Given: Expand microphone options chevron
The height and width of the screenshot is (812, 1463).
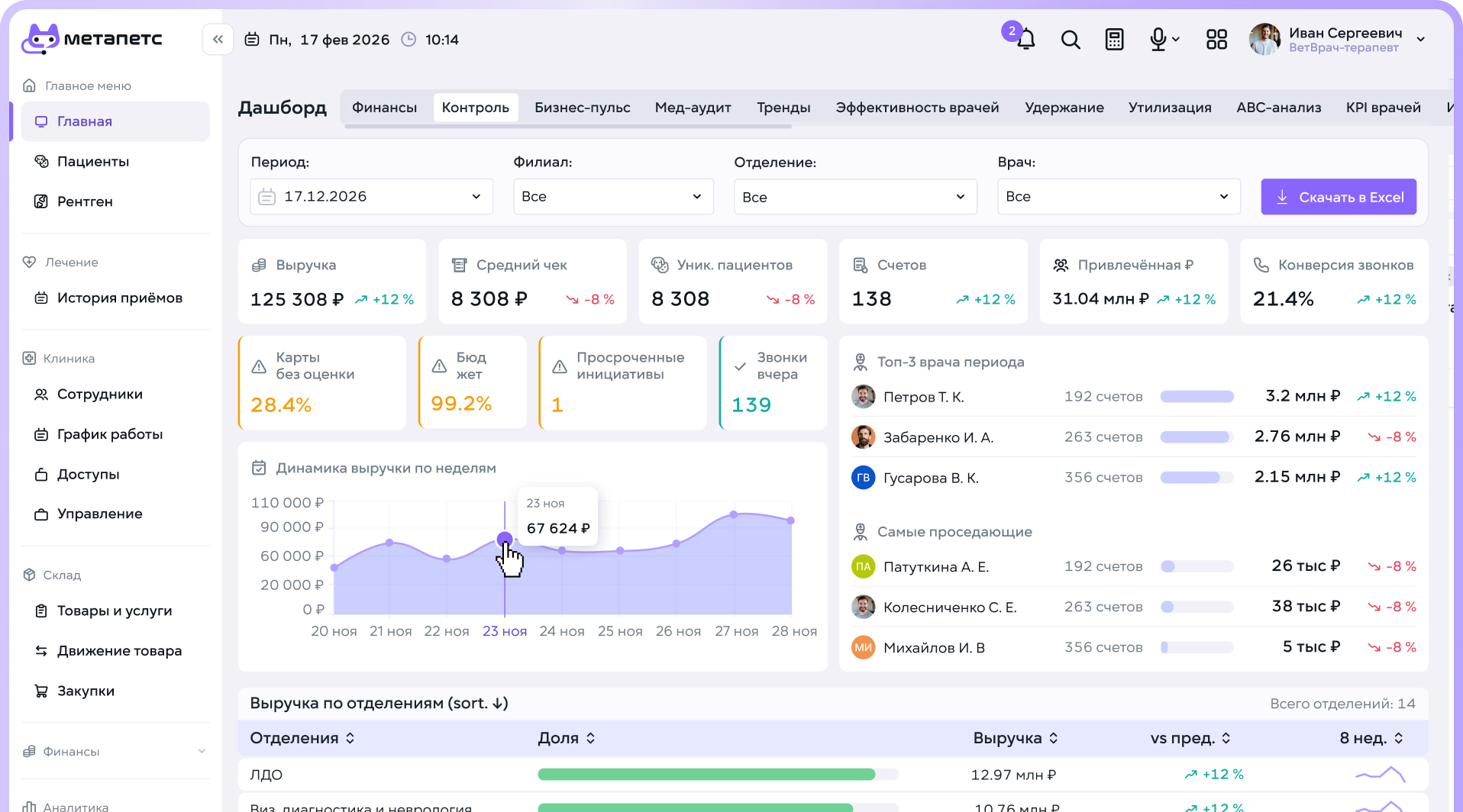Looking at the screenshot, I should click(1176, 40).
